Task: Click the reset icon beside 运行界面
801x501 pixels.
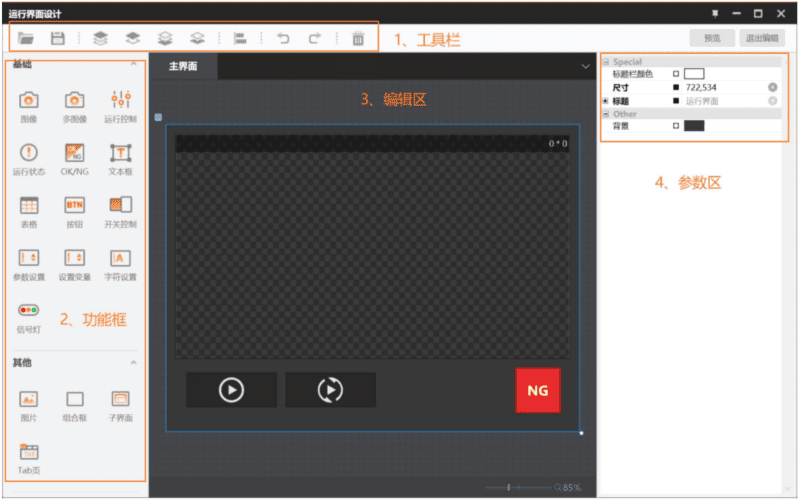Action: coord(772,101)
